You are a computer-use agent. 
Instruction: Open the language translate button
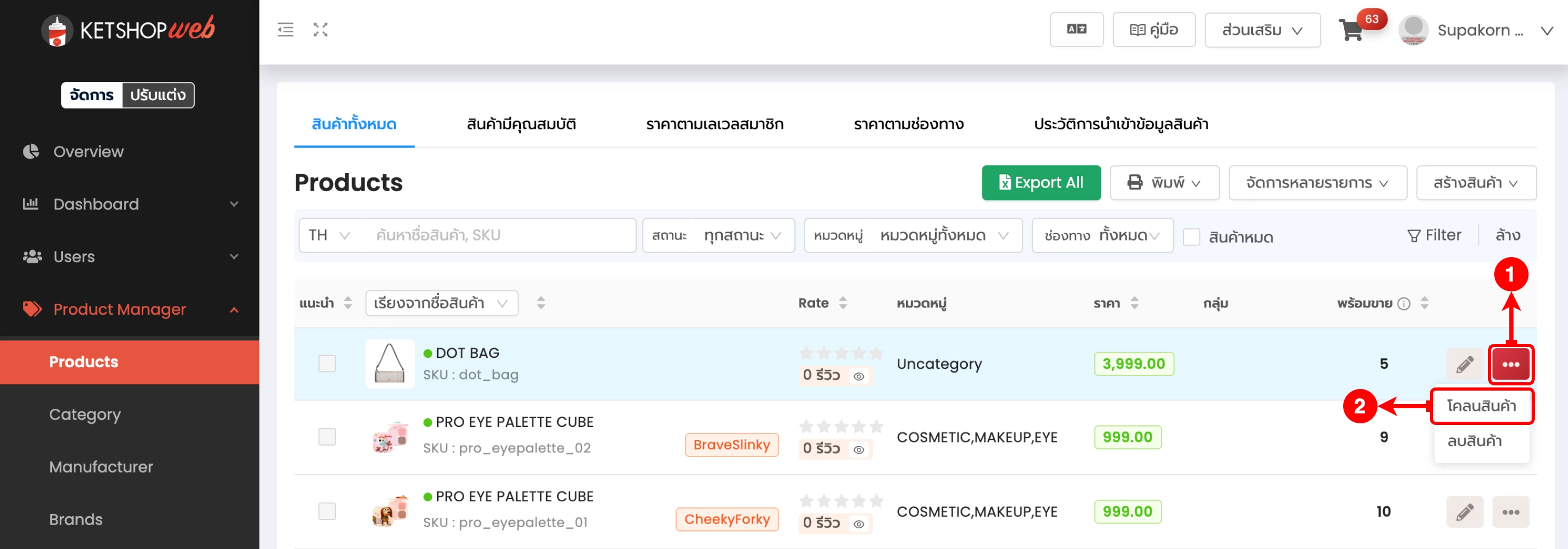click(x=1076, y=29)
